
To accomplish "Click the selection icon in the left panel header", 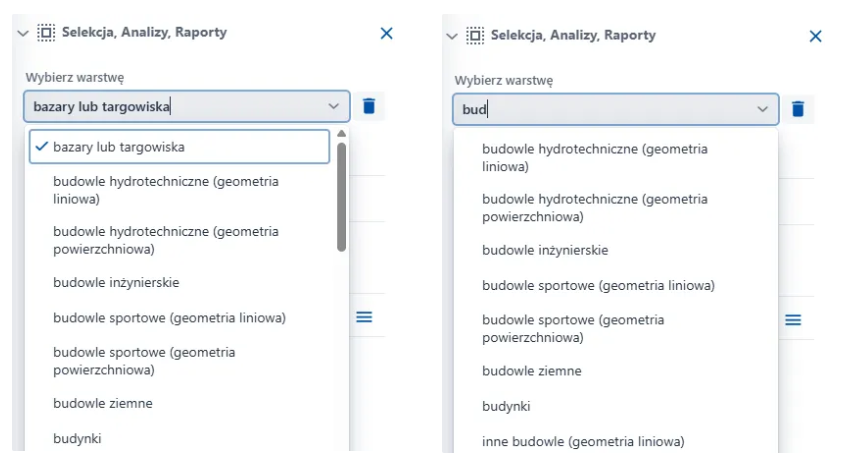I will click(x=46, y=33).
